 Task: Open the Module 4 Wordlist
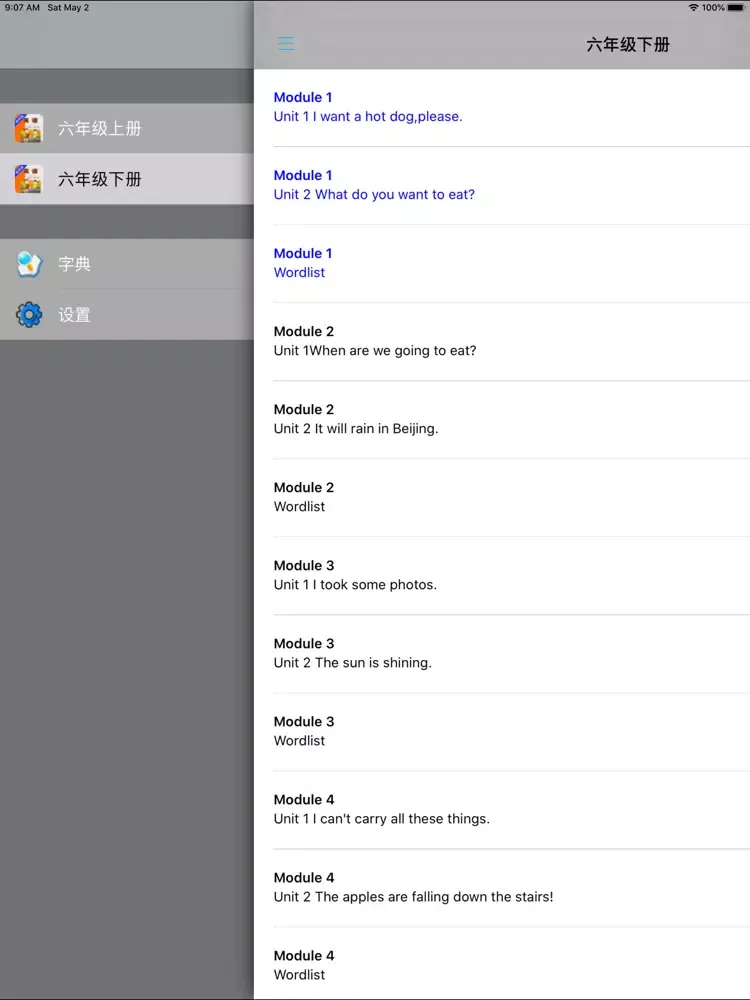coord(502,966)
